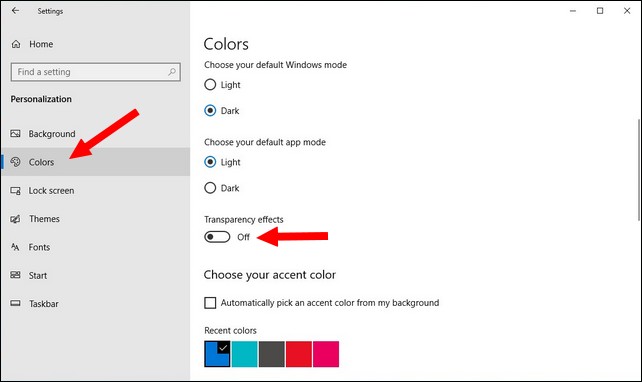Pick the red recent color swatch
The image size is (642, 382).
click(x=299, y=354)
